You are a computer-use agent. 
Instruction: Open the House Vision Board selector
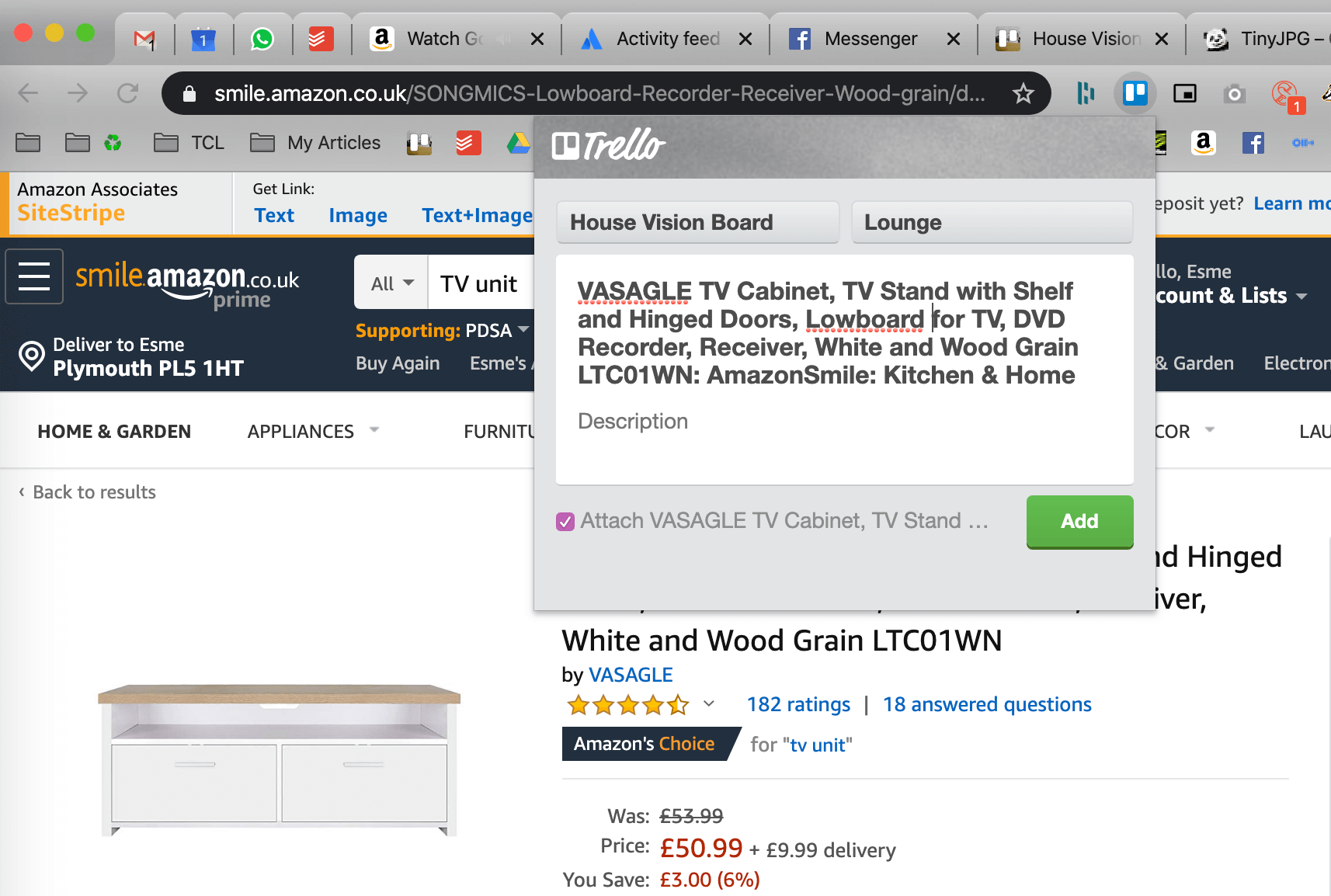697,222
